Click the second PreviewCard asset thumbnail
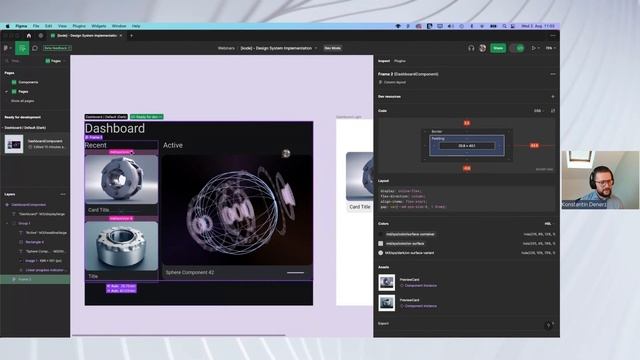640x360 pixels. coord(387,303)
